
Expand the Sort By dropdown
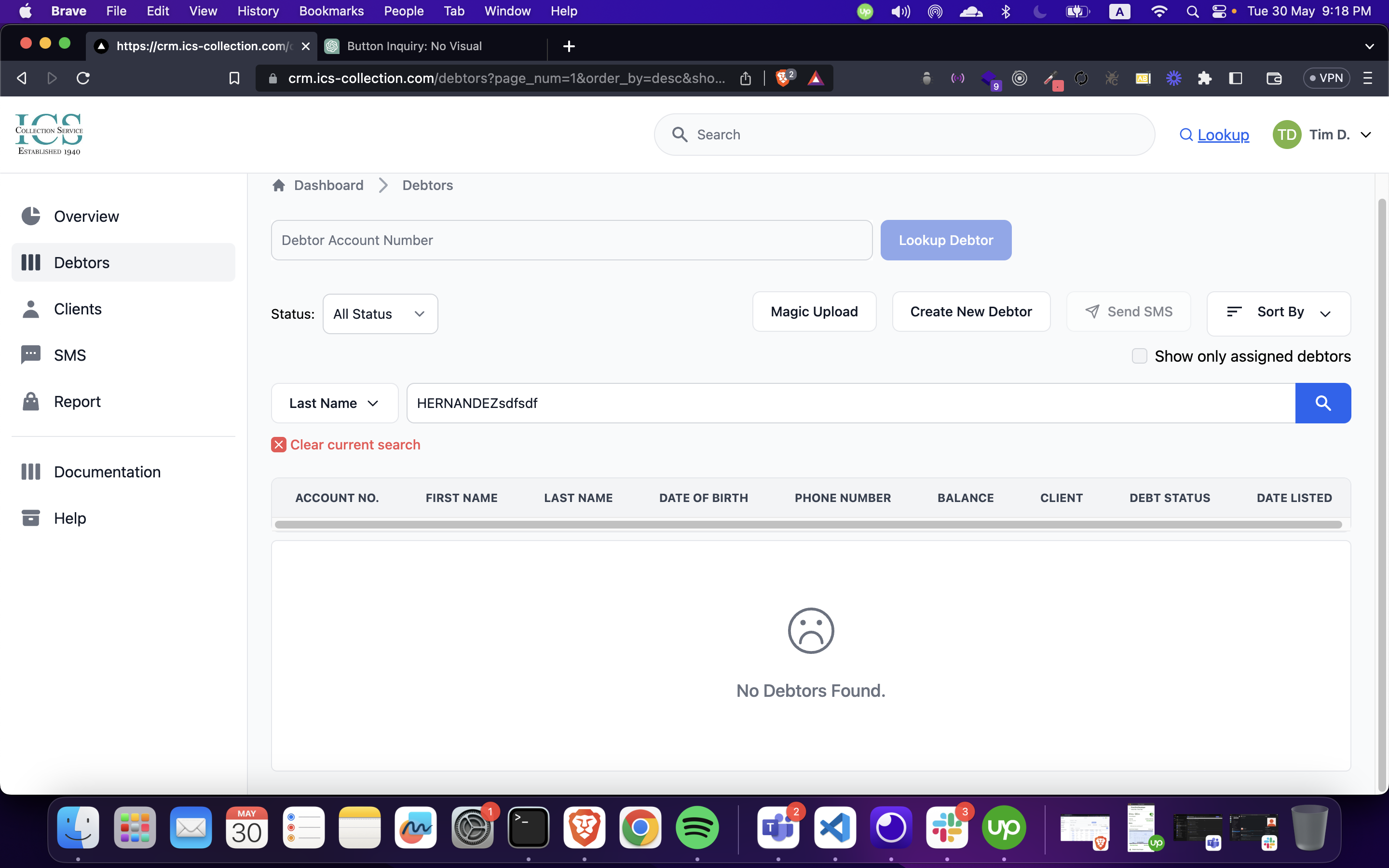[x=1279, y=312]
